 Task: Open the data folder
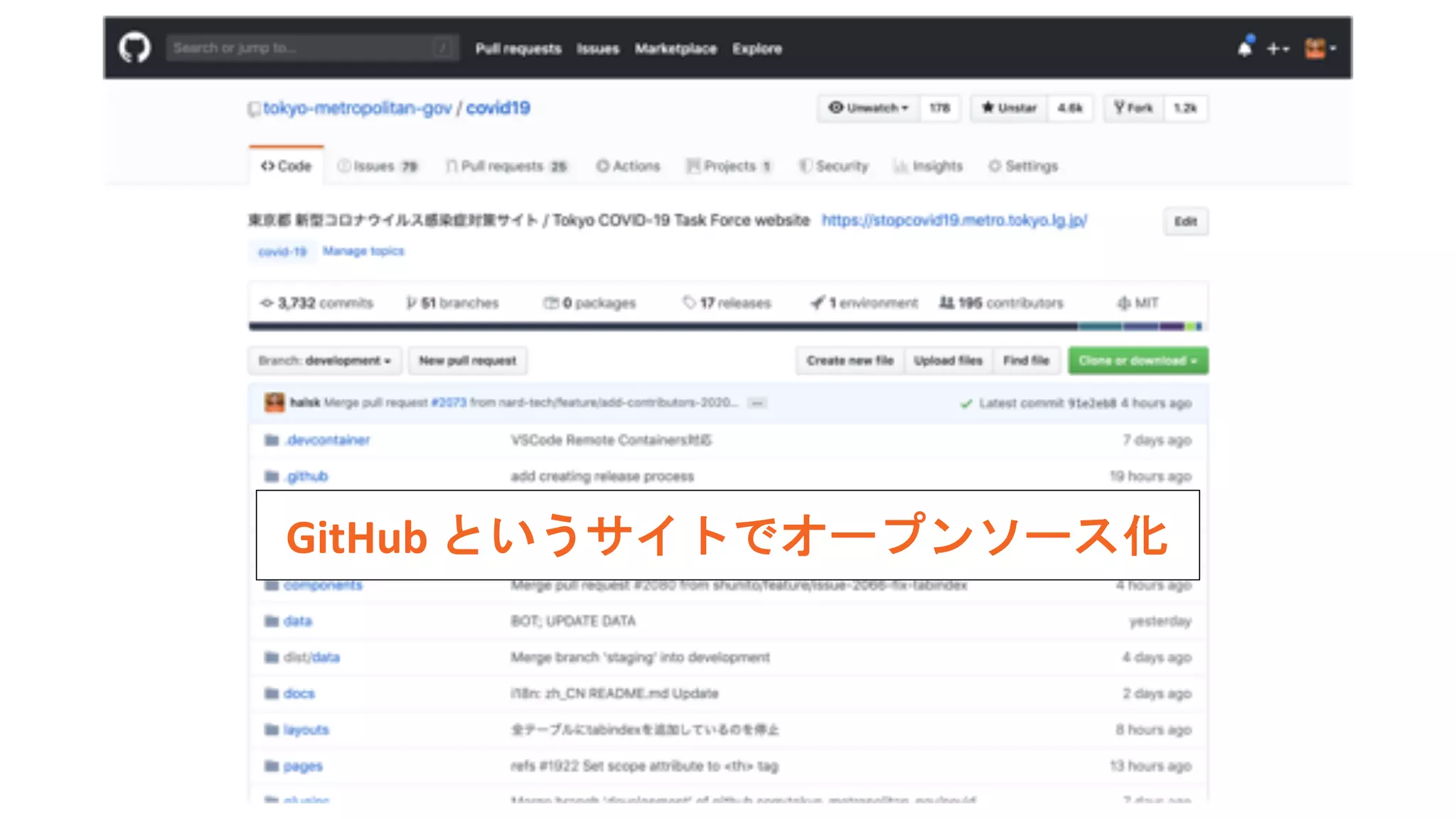298,621
